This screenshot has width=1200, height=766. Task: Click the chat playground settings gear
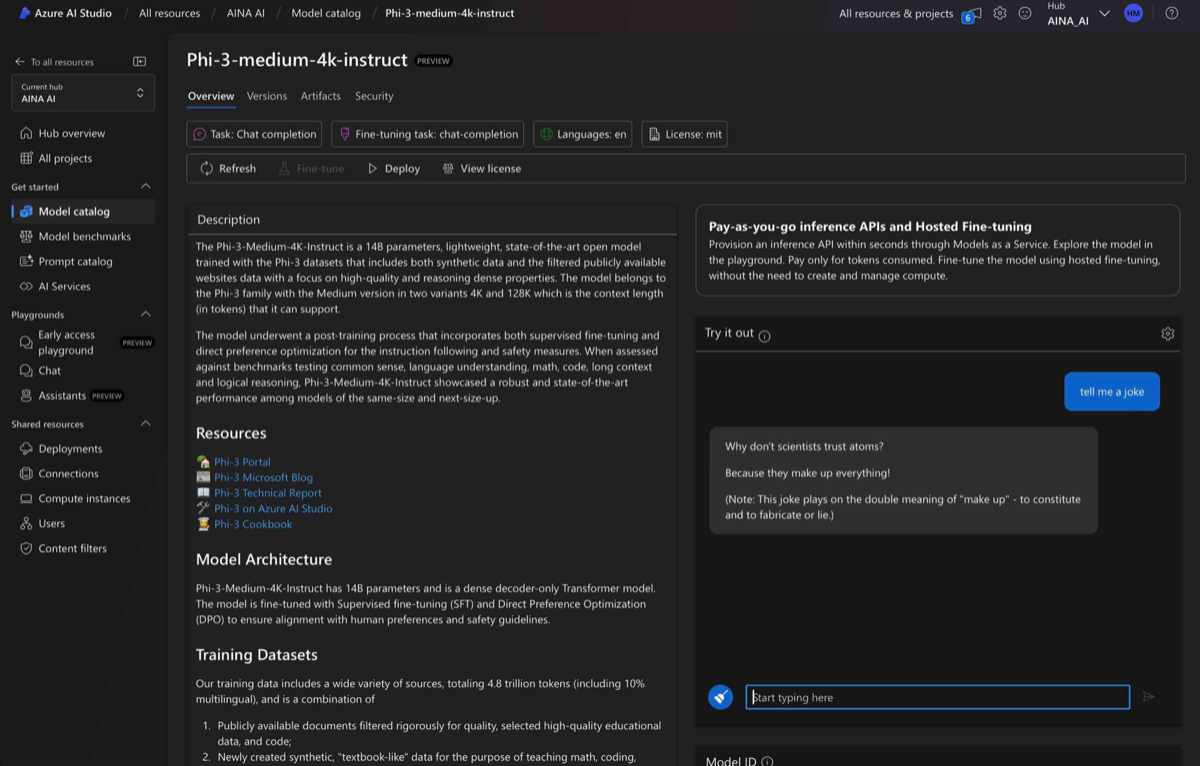1167,334
